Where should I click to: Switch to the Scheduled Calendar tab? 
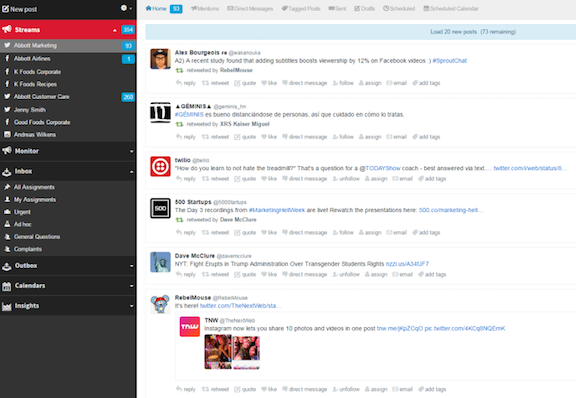point(451,8)
